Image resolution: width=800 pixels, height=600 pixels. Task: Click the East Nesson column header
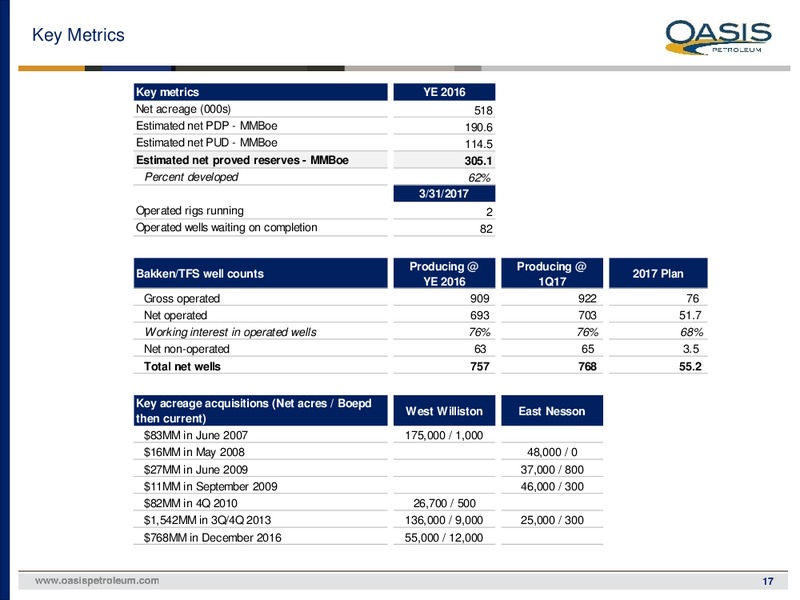pos(552,411)
